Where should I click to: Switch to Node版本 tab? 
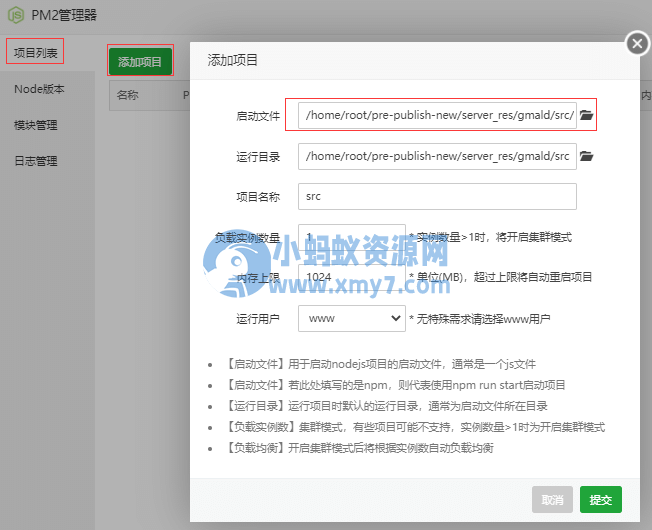(40, 89)
